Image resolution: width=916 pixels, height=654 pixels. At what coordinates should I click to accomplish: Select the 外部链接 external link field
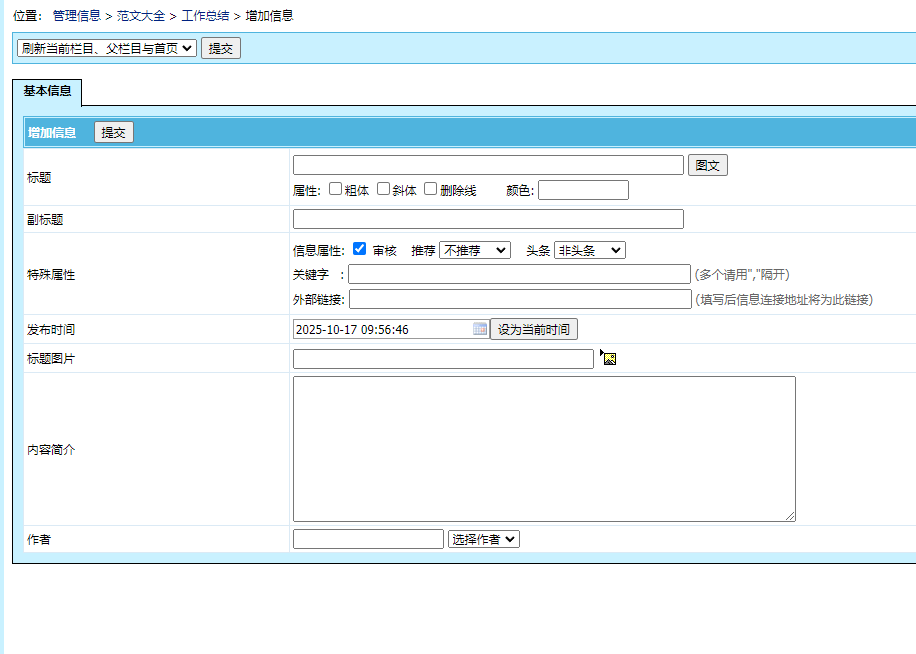click(520, 299)
